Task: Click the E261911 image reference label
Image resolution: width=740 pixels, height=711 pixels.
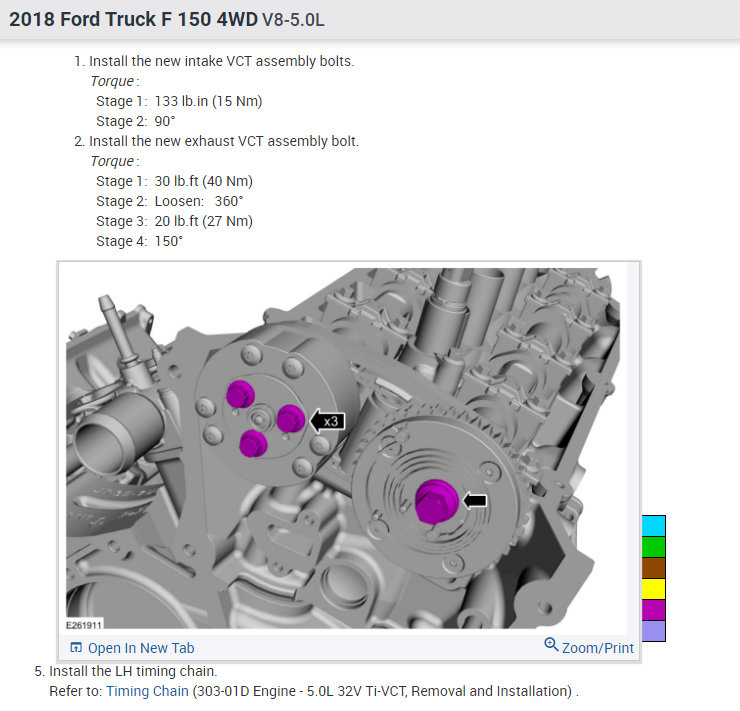Action: (84, 625)
